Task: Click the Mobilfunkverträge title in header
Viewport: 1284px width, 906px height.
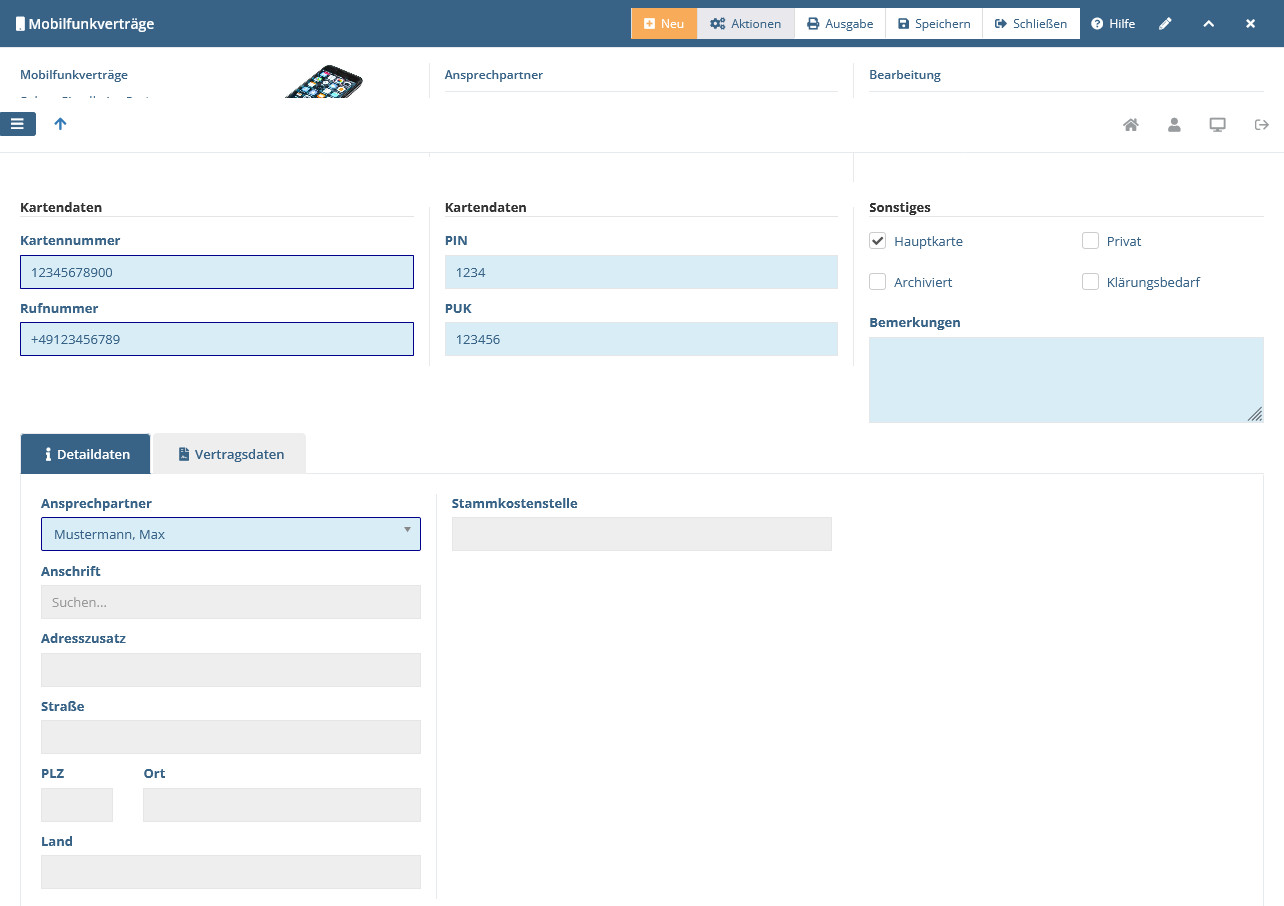Action: 91,23
